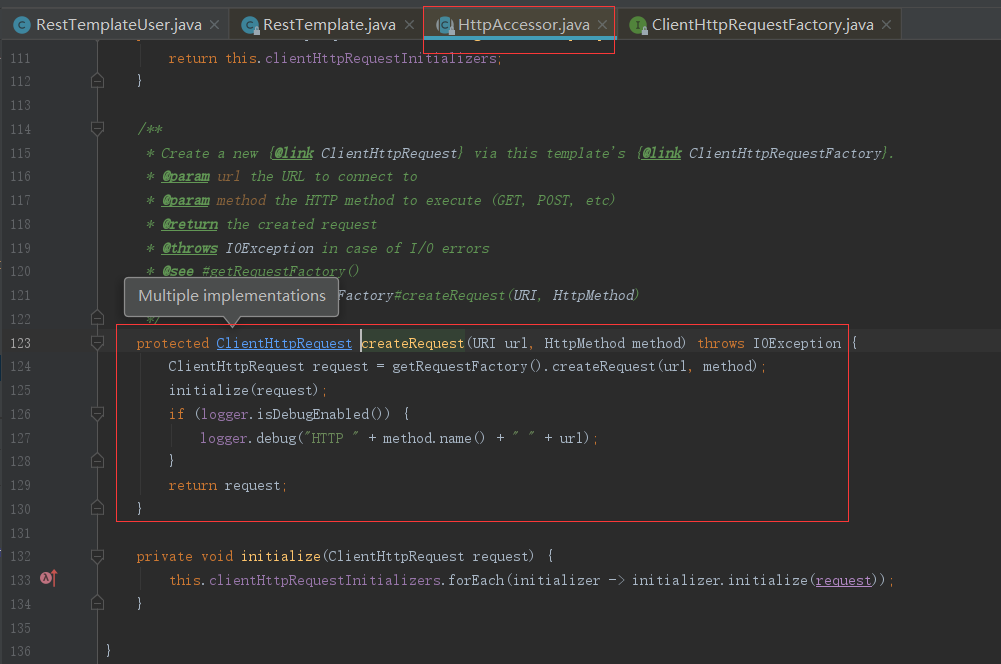Click the "HTTP " string literal on line 127
Image resolution: width=1001 pixels, height=664 pixels.
(x=332, y=438)
